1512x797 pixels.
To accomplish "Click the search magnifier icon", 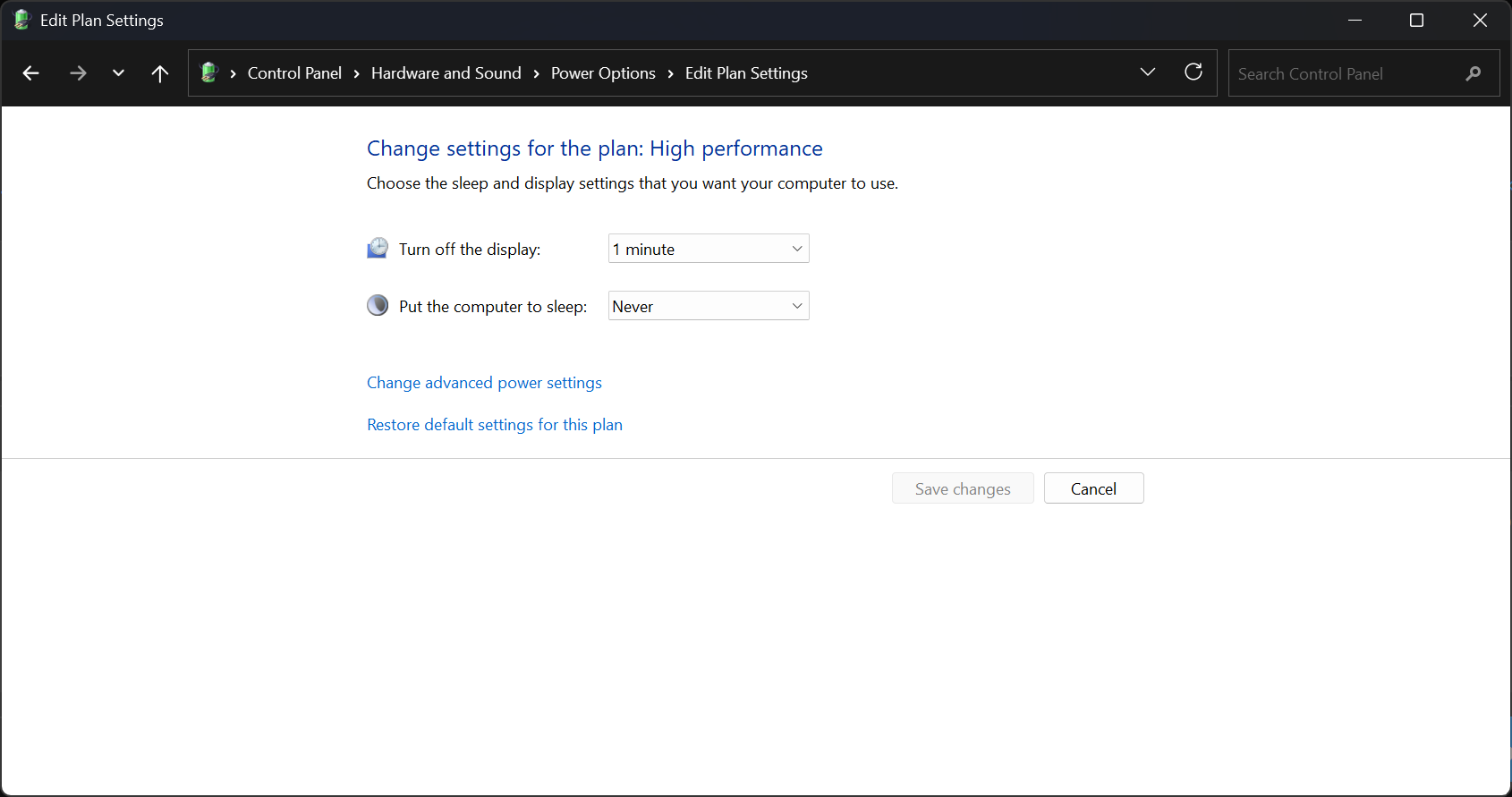I will [x=1474, y=73].
